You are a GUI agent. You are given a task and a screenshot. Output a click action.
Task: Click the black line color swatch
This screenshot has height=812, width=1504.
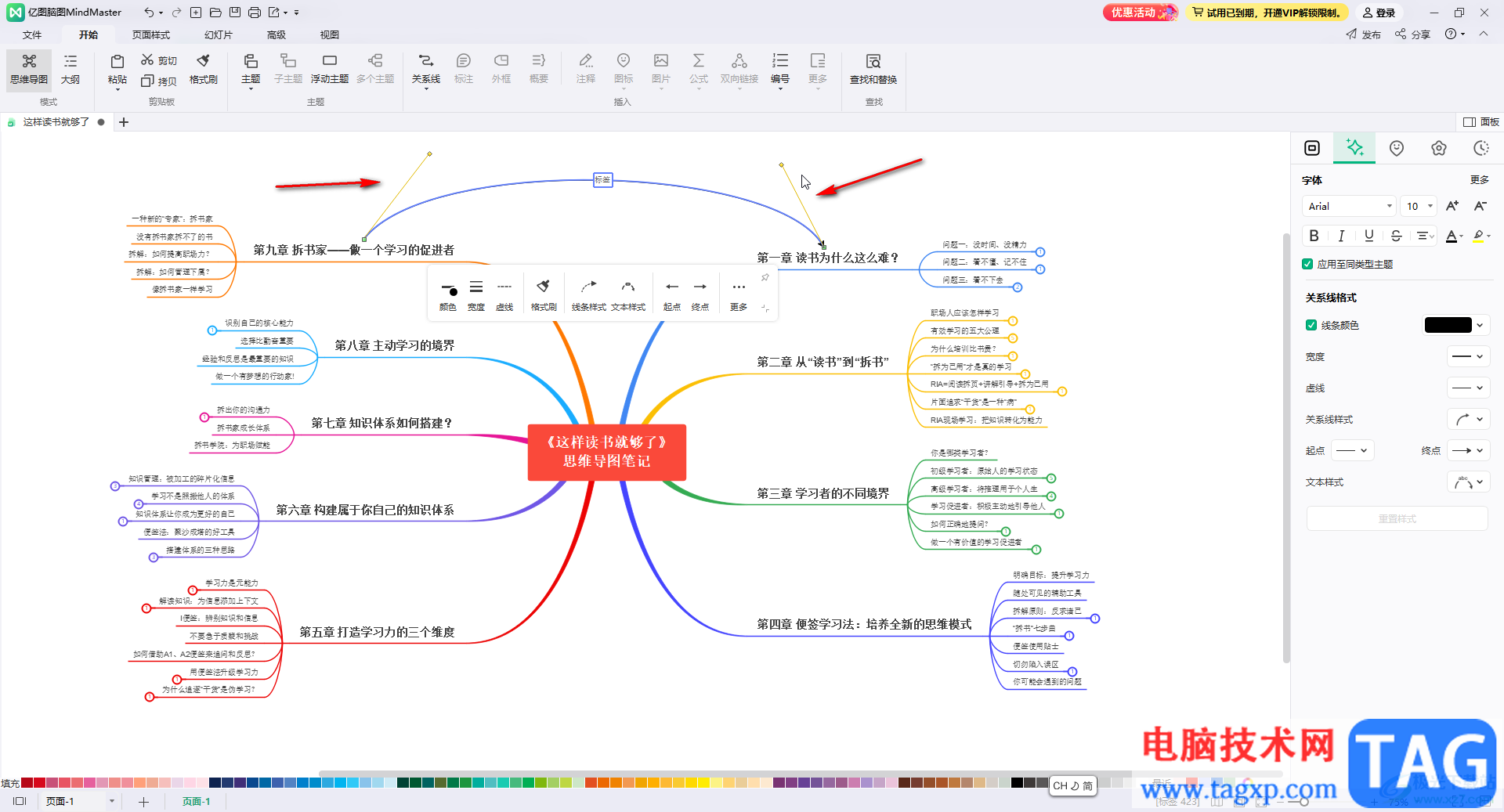coord(1448,325)
